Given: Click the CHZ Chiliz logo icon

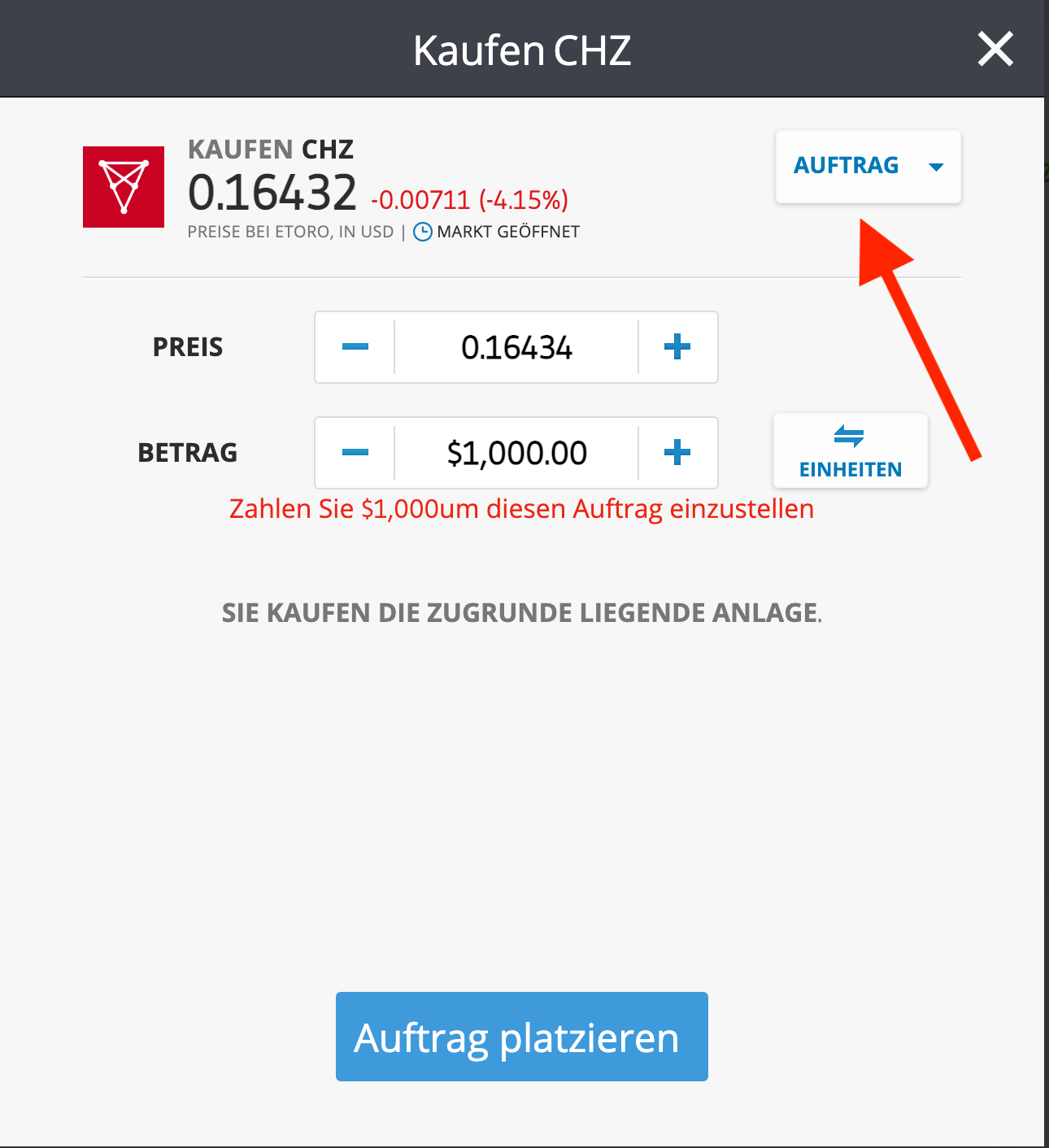Looking at the screenshot, I should [x=124, y=187].
